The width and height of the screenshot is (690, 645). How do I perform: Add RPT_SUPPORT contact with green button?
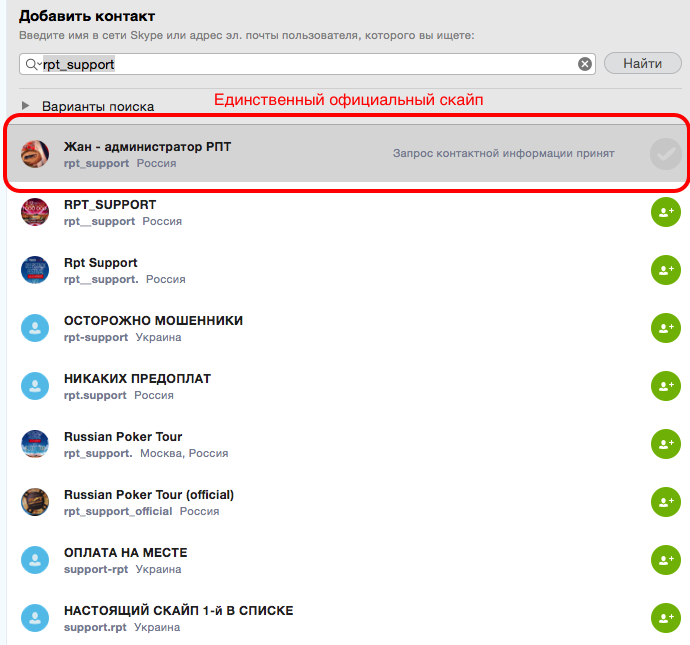[x=666, y=212]
